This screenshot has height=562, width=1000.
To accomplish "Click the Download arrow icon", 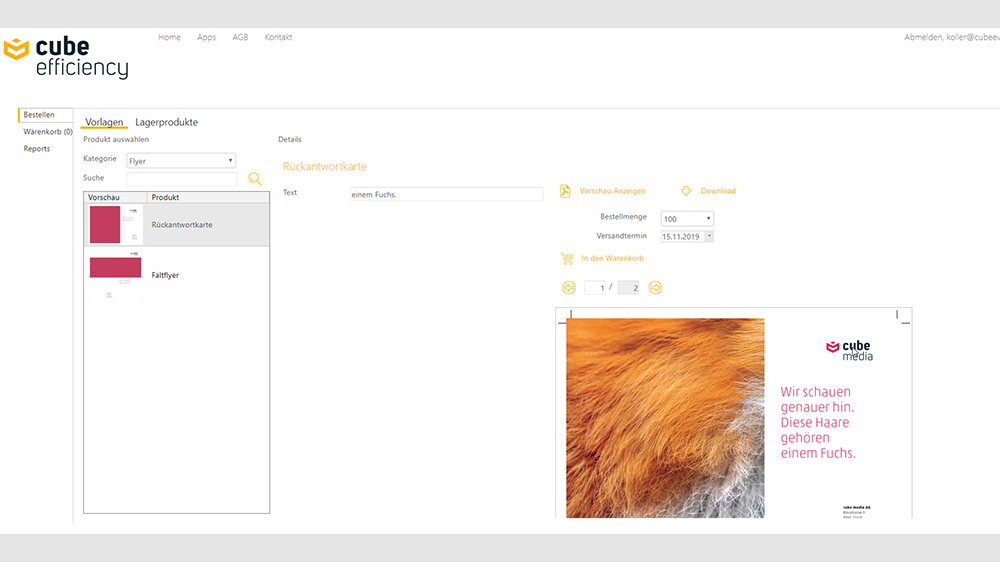I will [x=686, y=191].
